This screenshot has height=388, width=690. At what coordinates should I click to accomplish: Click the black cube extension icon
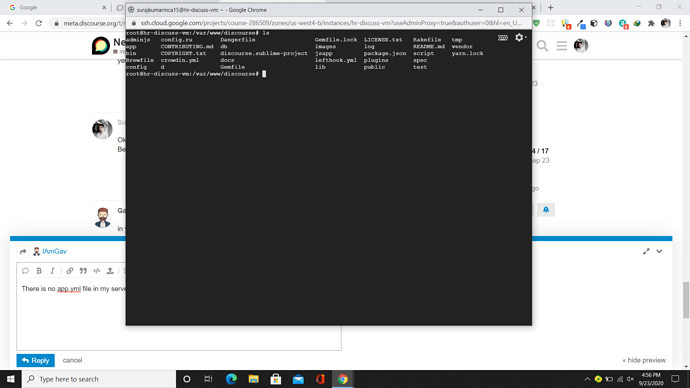pos(594,23)
